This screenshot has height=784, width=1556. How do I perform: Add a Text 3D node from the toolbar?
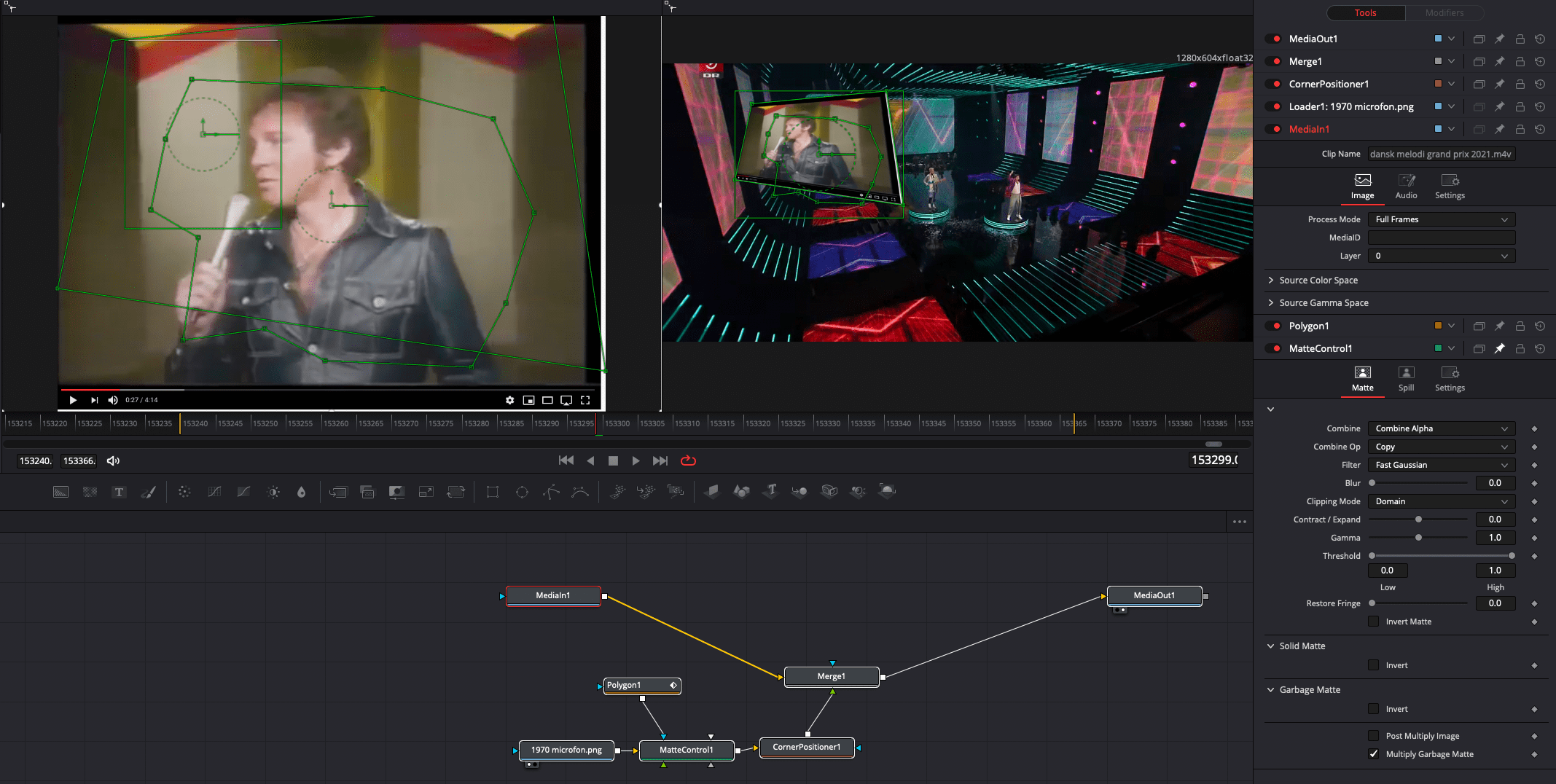(x=771, y=492)
